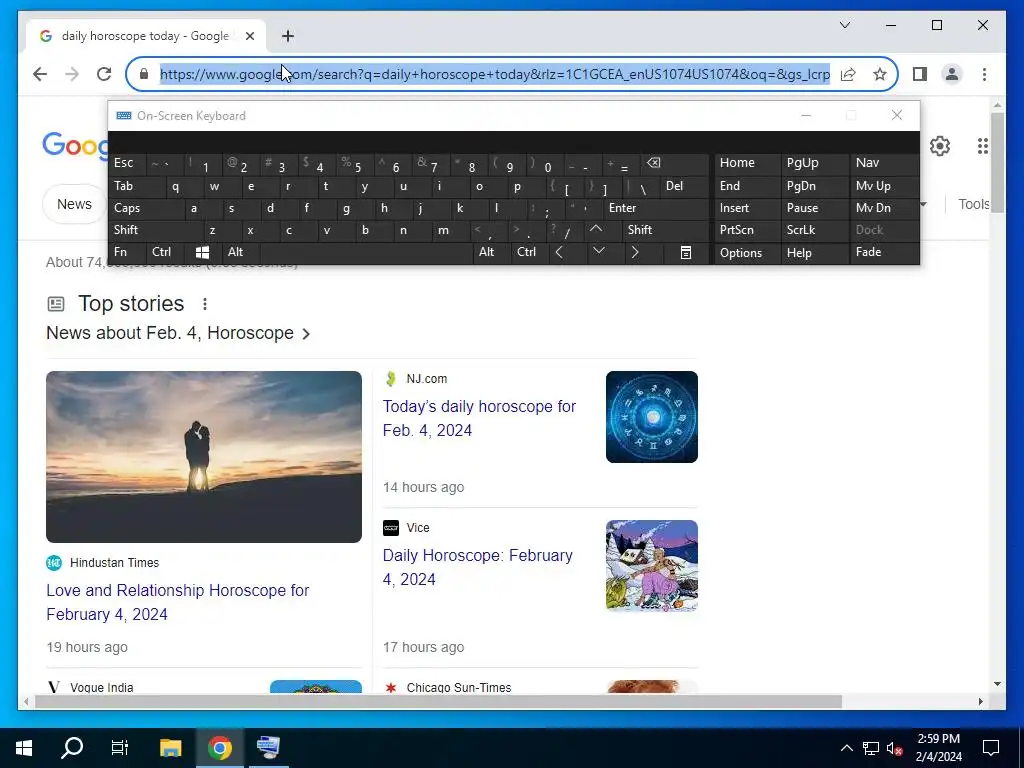This screenshot has width=1024, height=768.
Task: Bookmark this page with the star icon
Action: pyautogui.click(x=880, y=74)
